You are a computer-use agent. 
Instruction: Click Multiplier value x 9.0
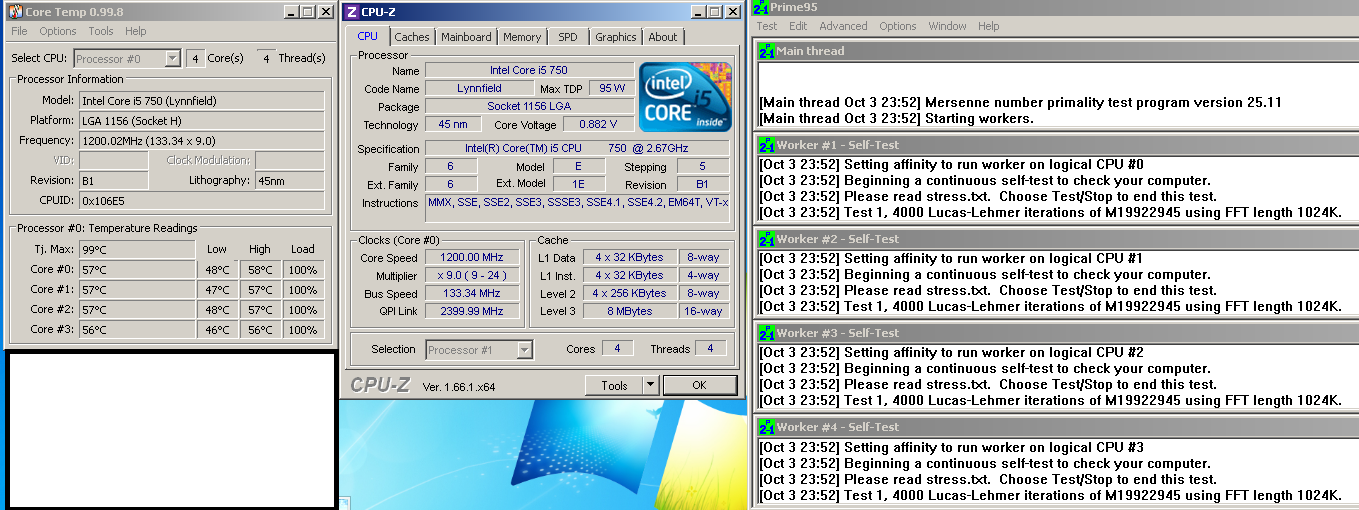pos(473,275)
